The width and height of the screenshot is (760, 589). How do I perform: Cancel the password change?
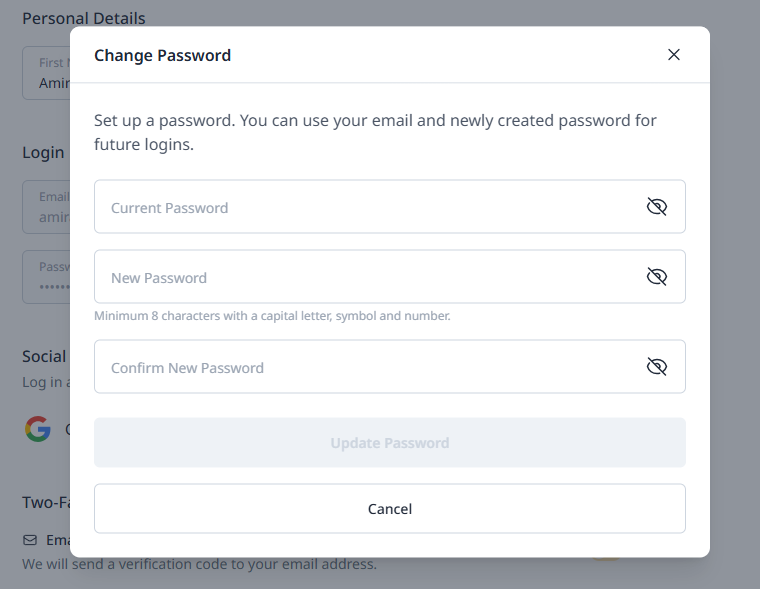[389, 509]
